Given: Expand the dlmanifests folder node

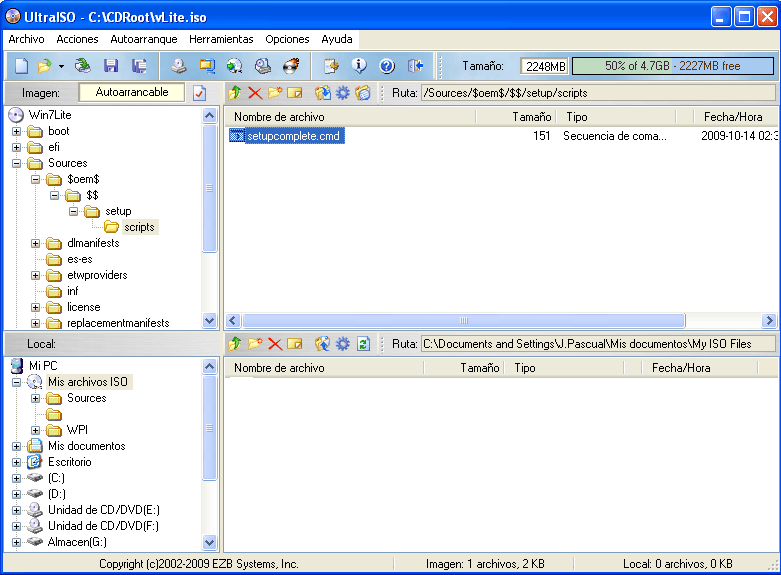Looking at the screenshot, I should tap(35, 243).
